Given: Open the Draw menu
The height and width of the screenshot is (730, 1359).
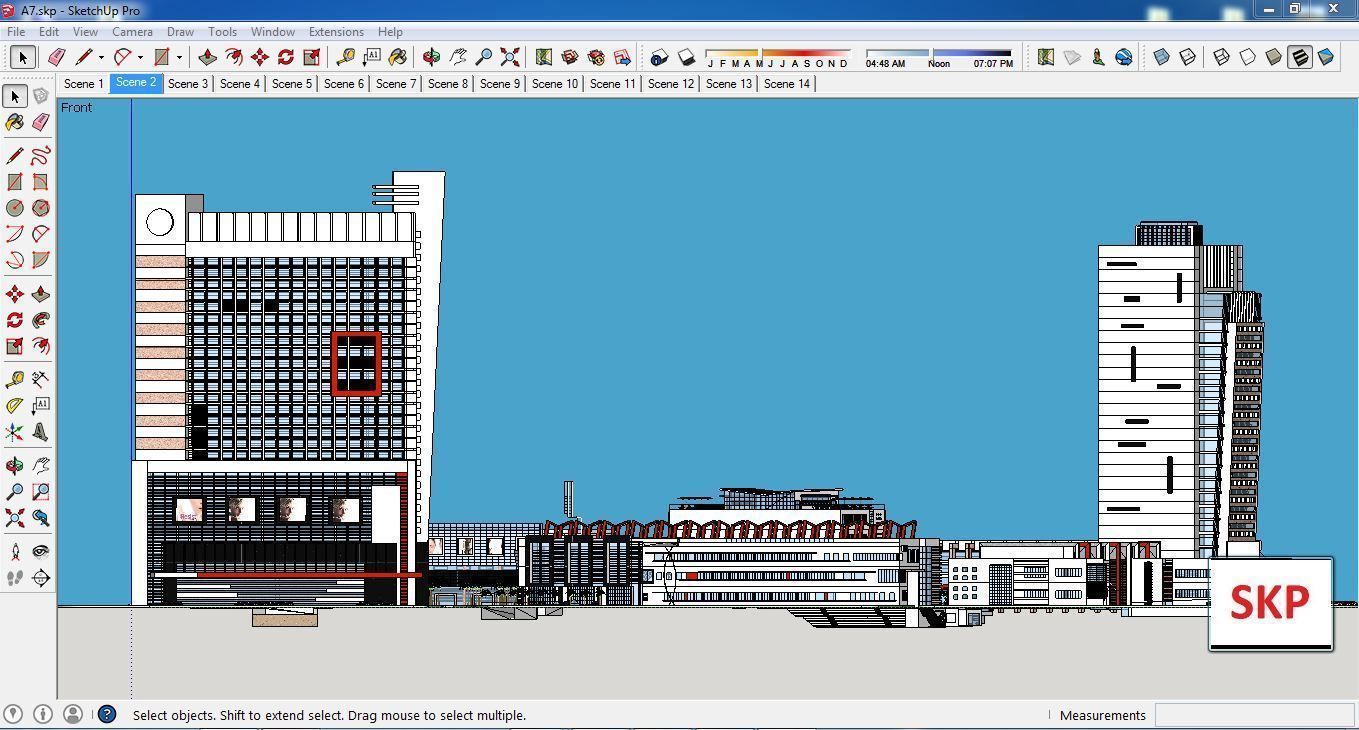Looking at the screenshot, I should pyautogui.click(x=180, y=32).
